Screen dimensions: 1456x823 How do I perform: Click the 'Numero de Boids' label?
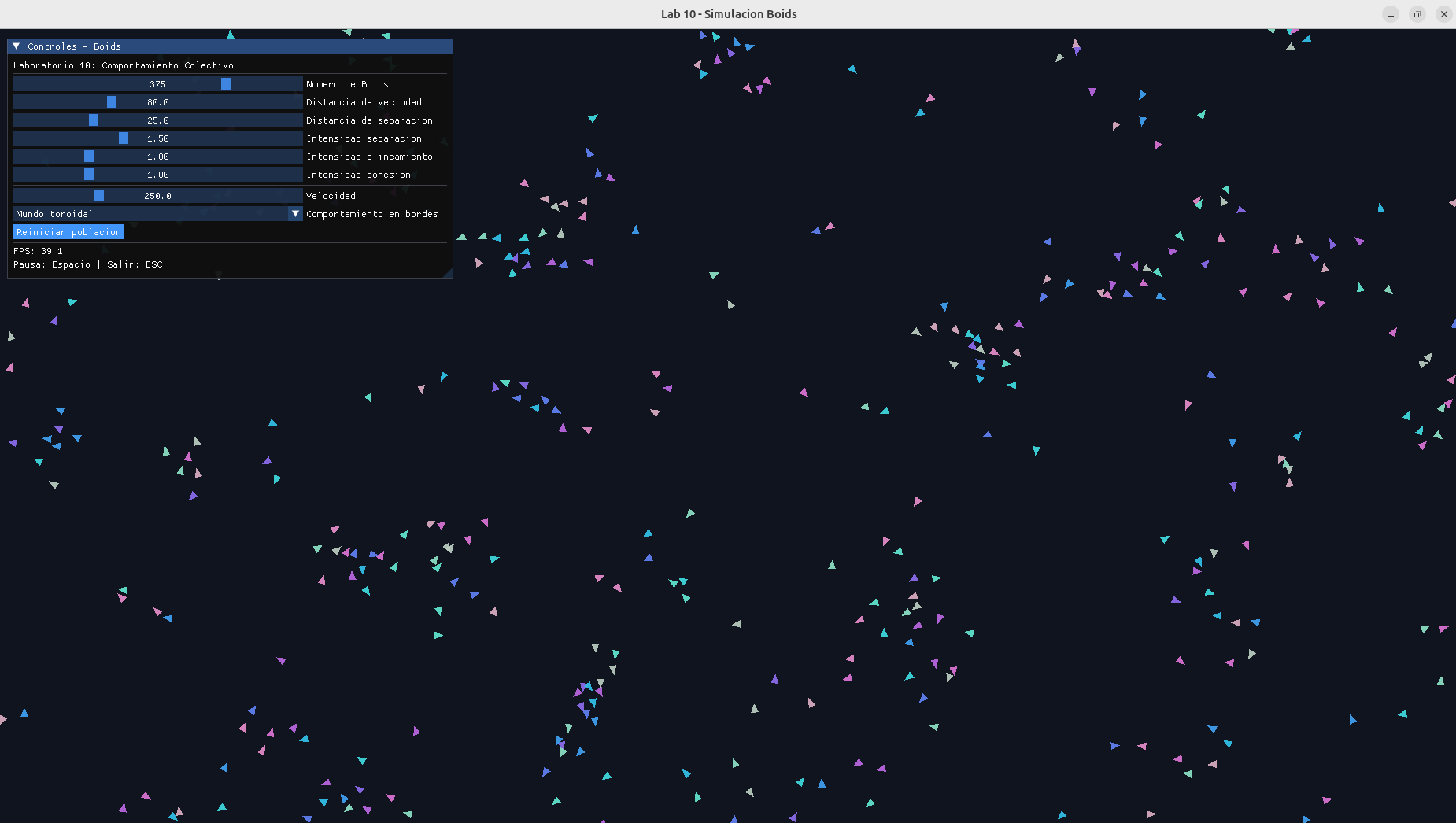click(347, 84)
